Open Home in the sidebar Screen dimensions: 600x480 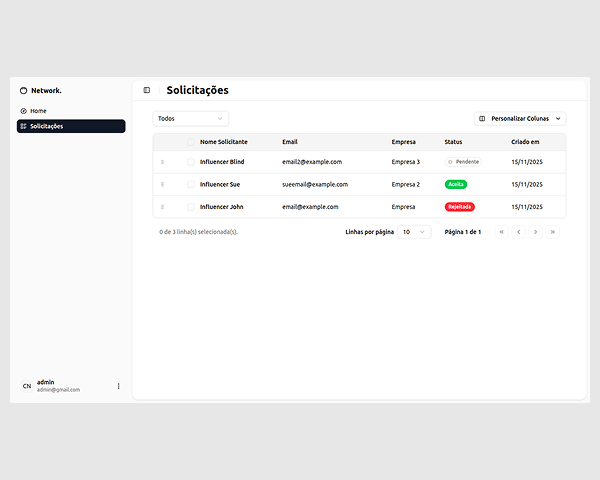click(x=71, y=111)
